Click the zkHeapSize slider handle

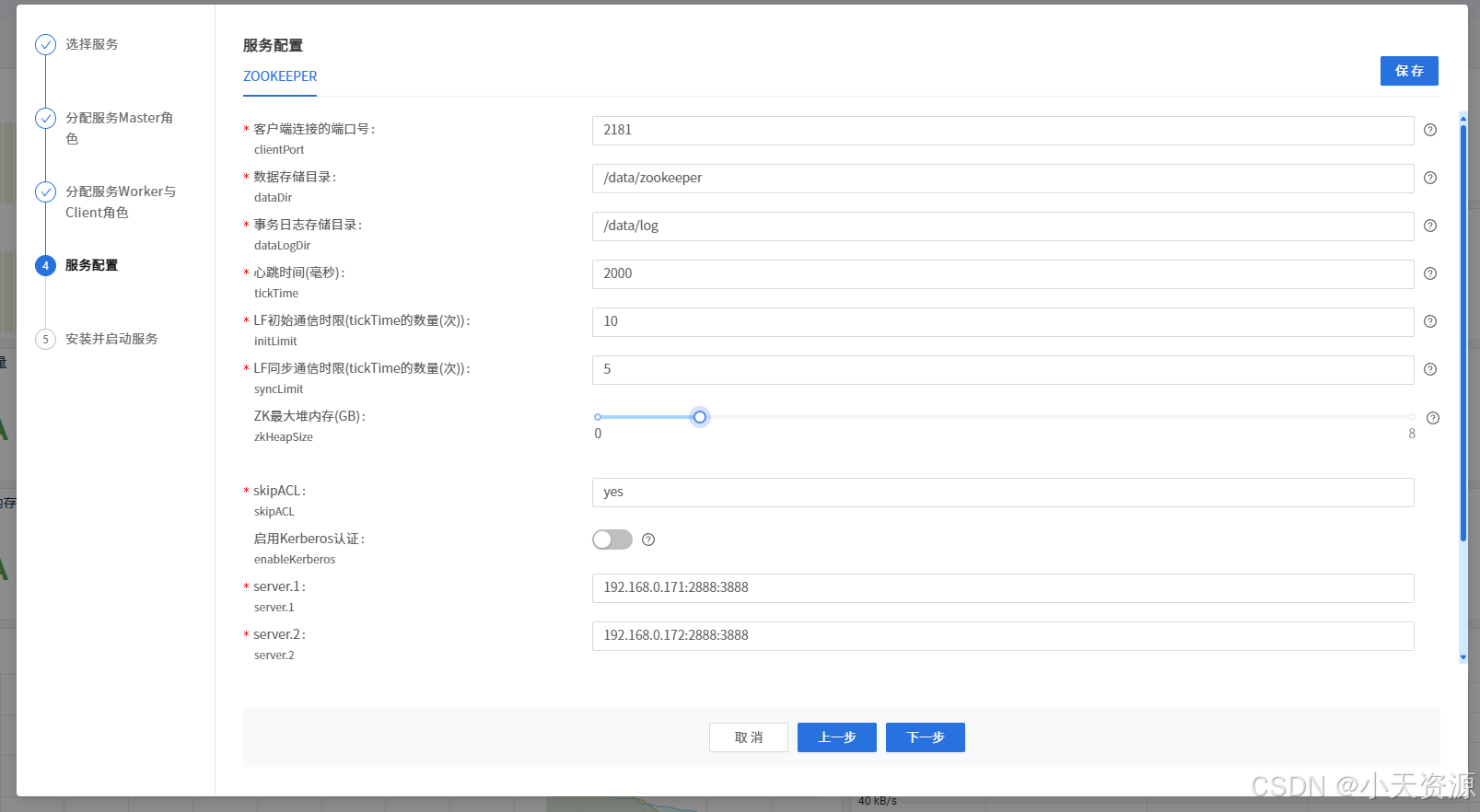[700, 417]
